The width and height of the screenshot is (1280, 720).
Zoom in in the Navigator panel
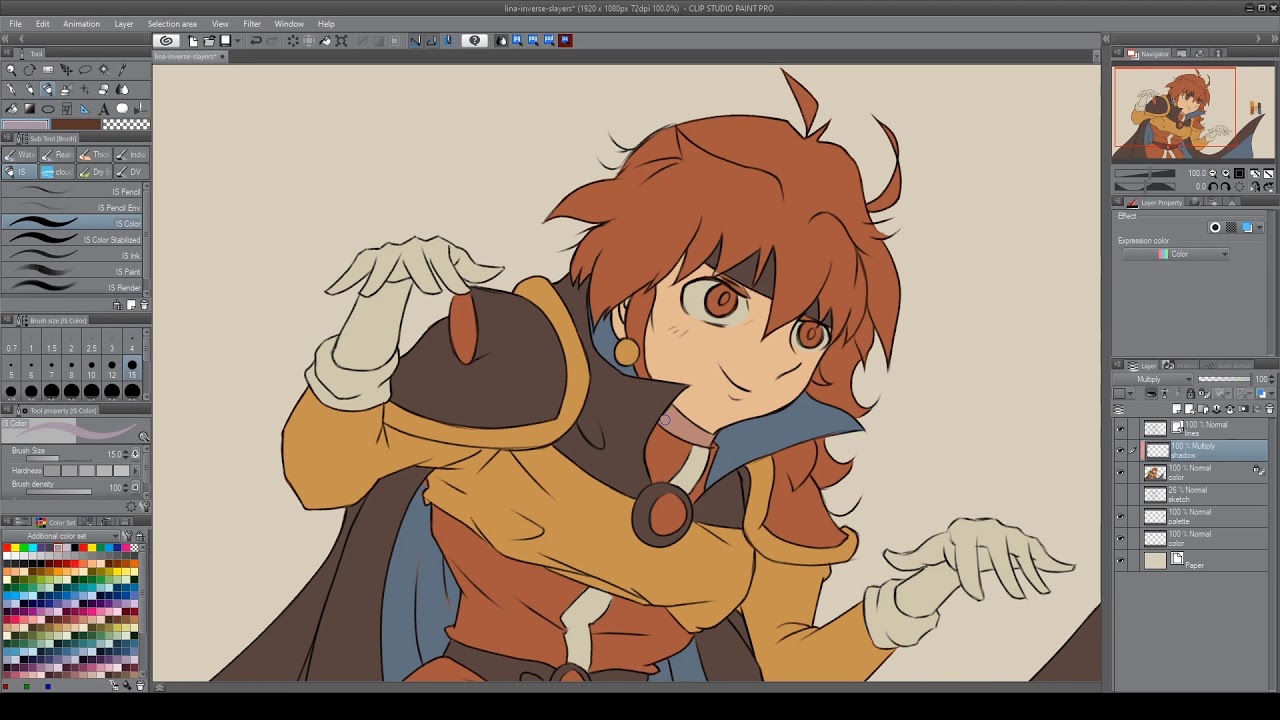pos(1225,173)
